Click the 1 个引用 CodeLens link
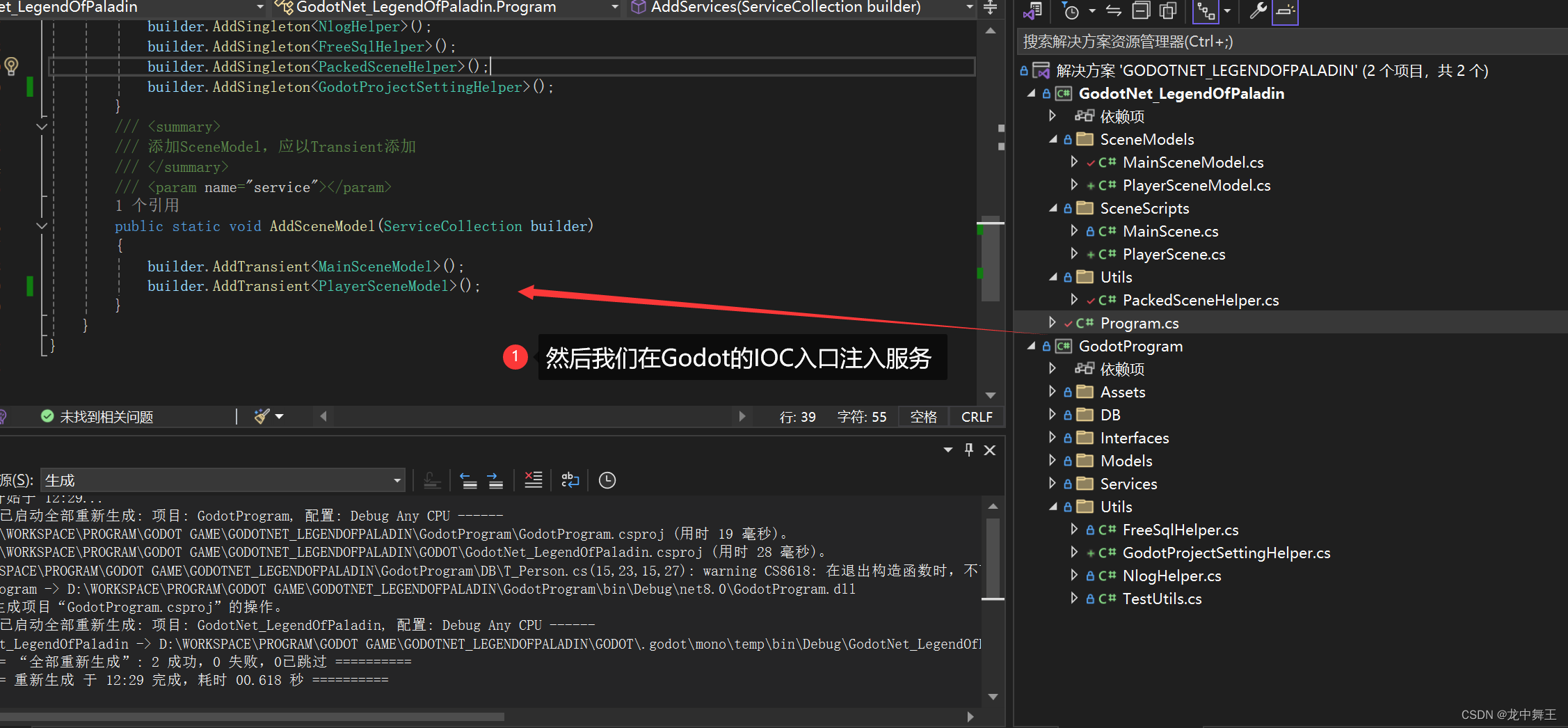Image resolution: width=1568 pixels, height=728 pixels. [147, 206]
